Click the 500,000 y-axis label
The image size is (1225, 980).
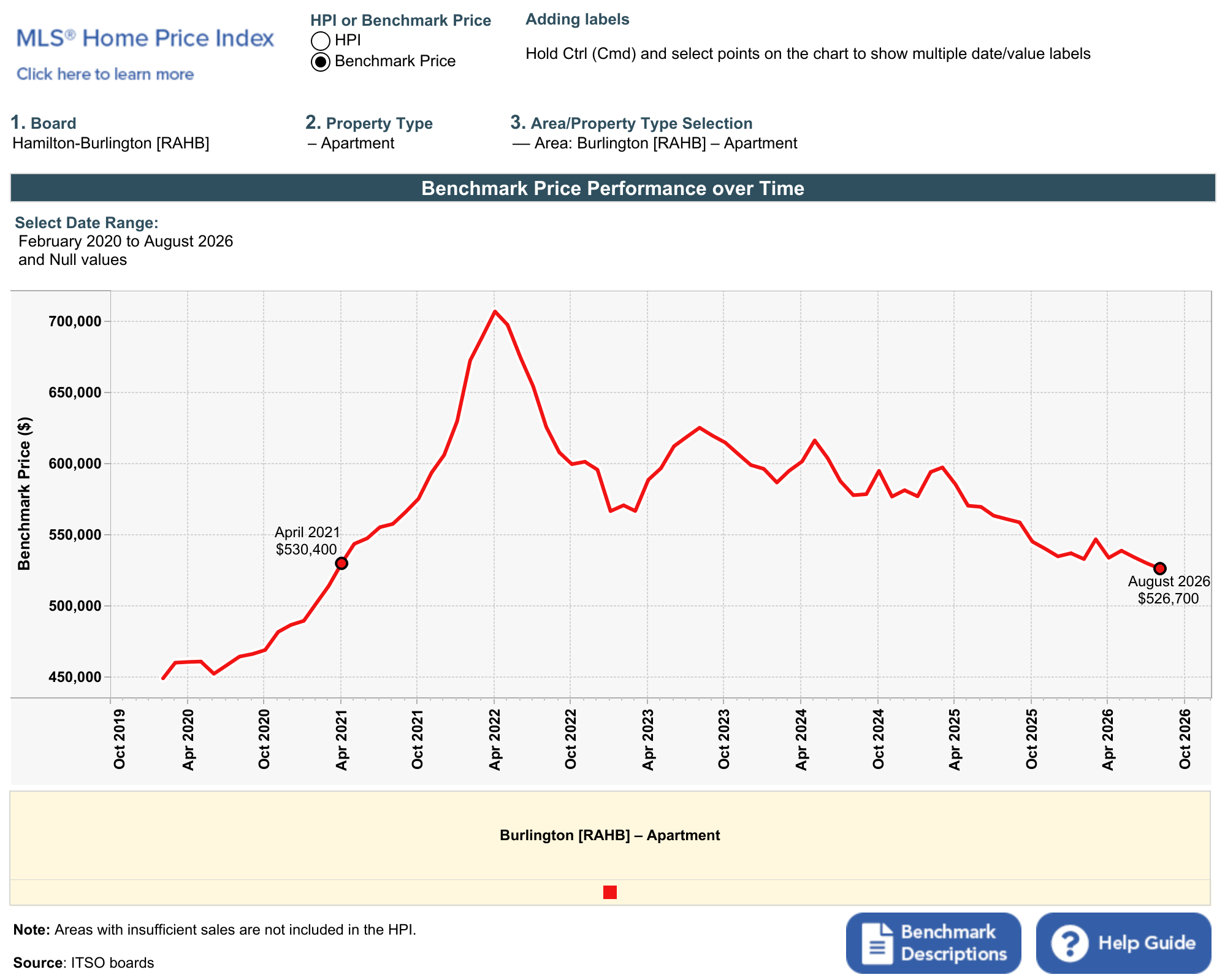75,606
